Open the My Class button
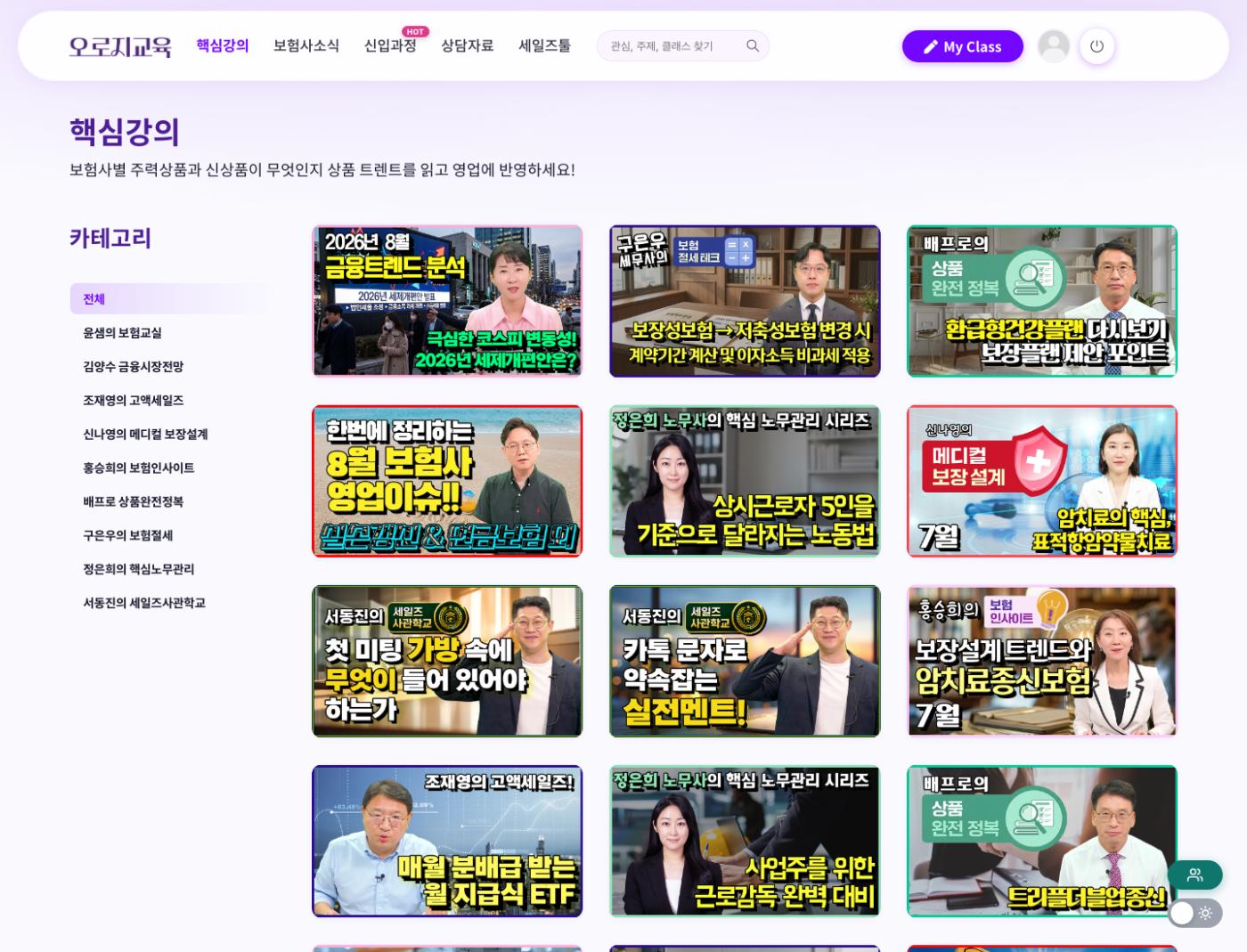This screenshot has height=952, width=1247. (962, 46)
